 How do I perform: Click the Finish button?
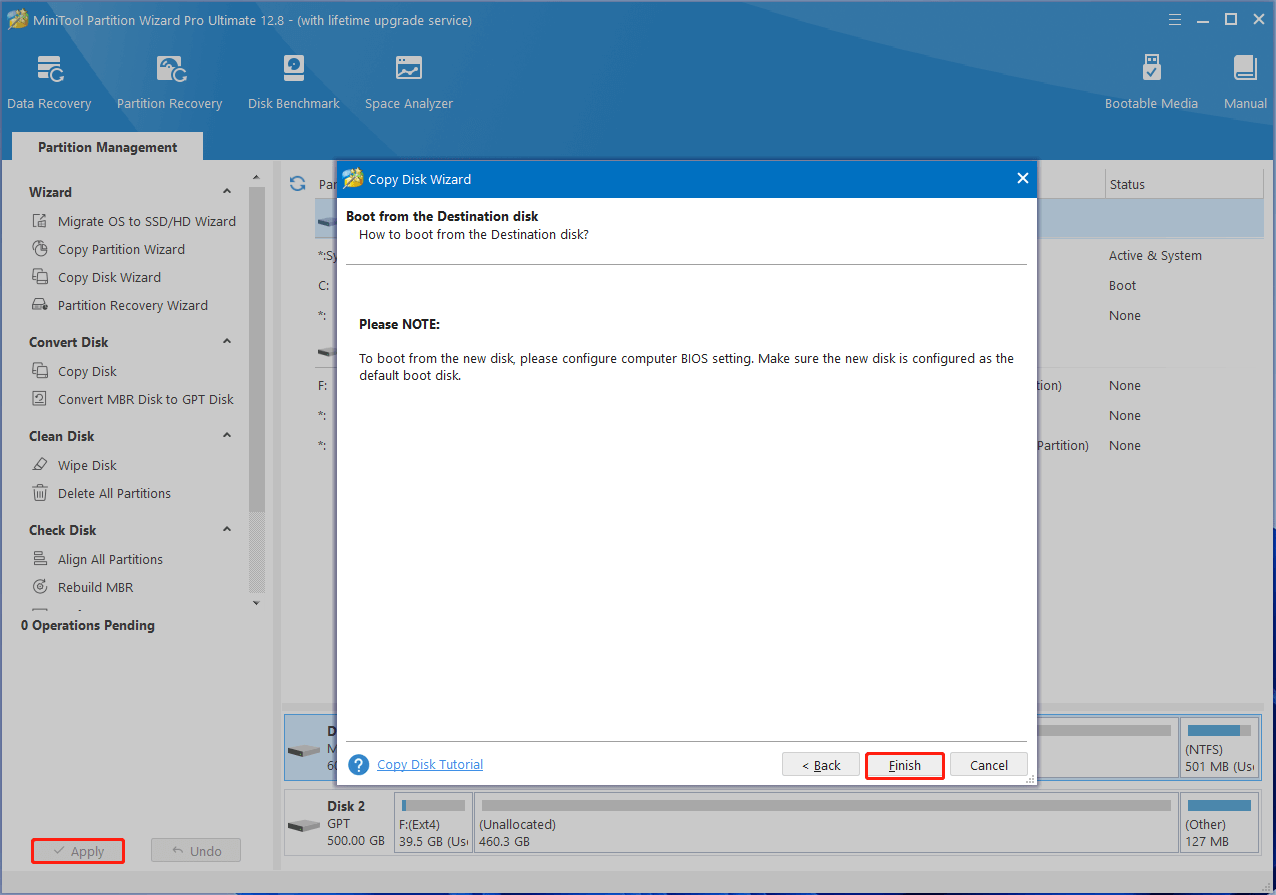(905, 765)
